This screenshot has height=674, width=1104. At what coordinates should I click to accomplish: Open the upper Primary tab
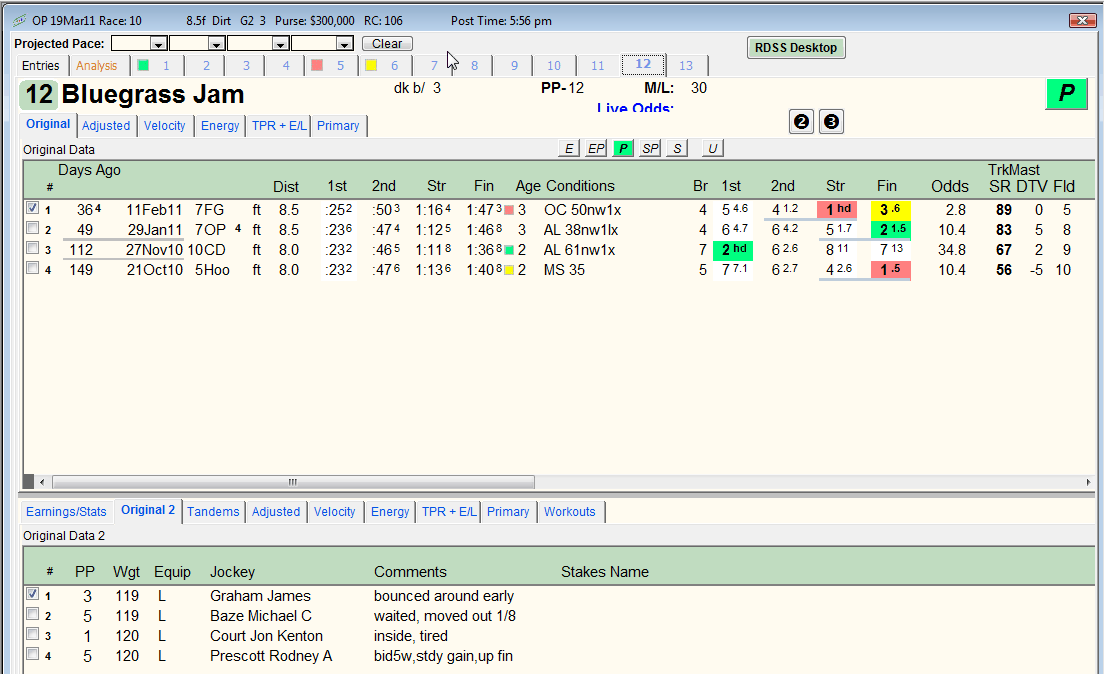click(x=338, y=125)
